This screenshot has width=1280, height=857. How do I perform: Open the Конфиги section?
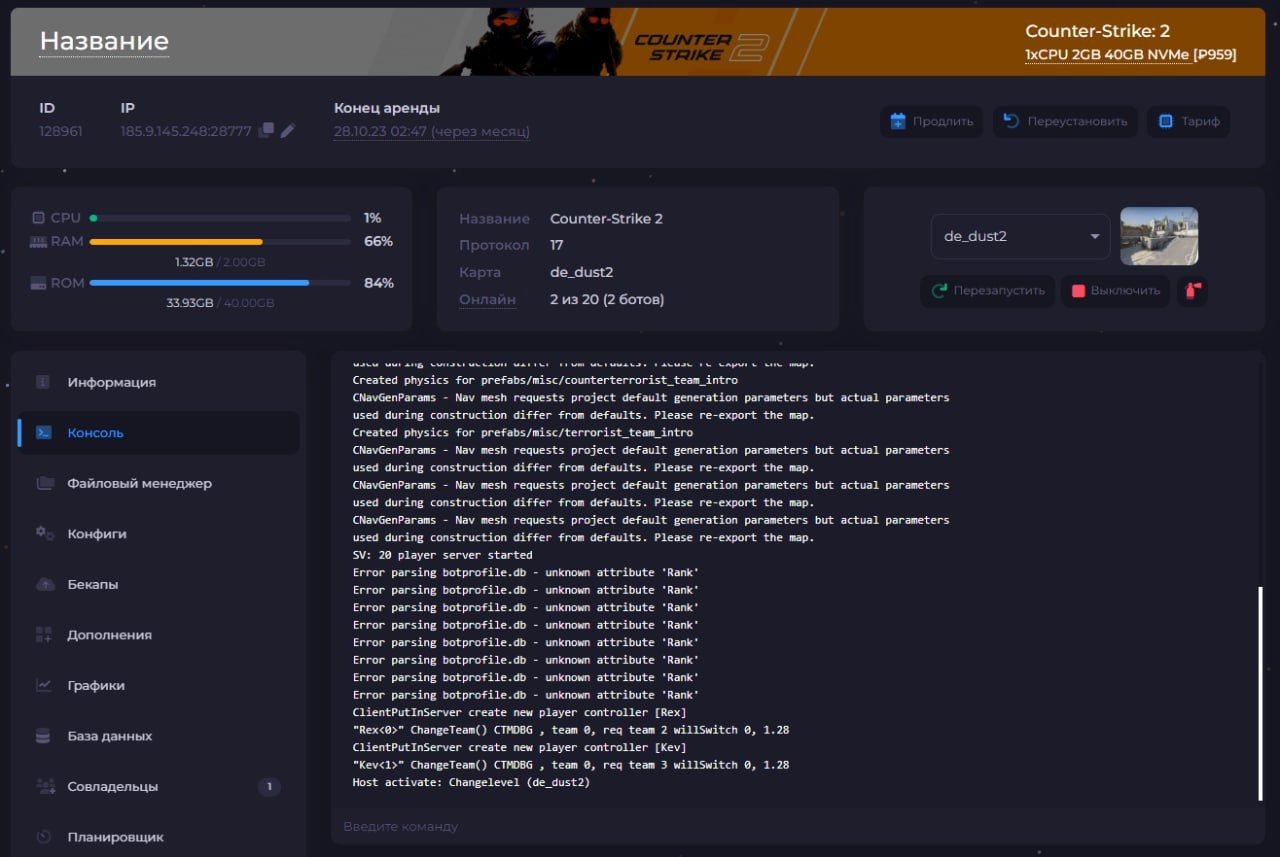point(159,534)
